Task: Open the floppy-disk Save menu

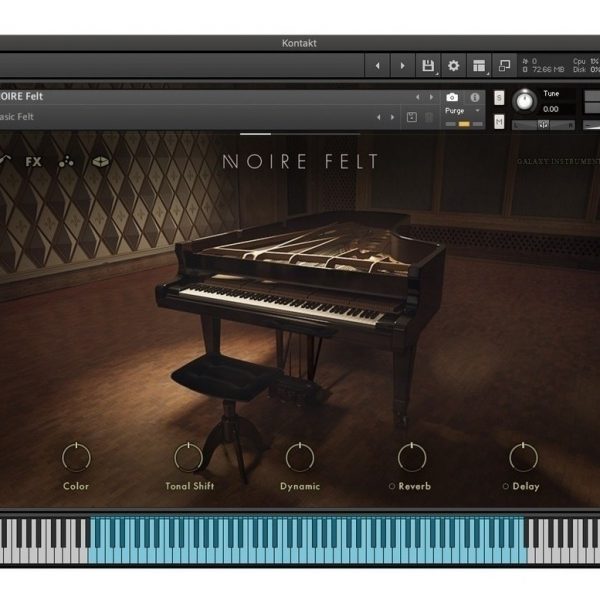Action: pyautogui.click(x=428, y=66)
